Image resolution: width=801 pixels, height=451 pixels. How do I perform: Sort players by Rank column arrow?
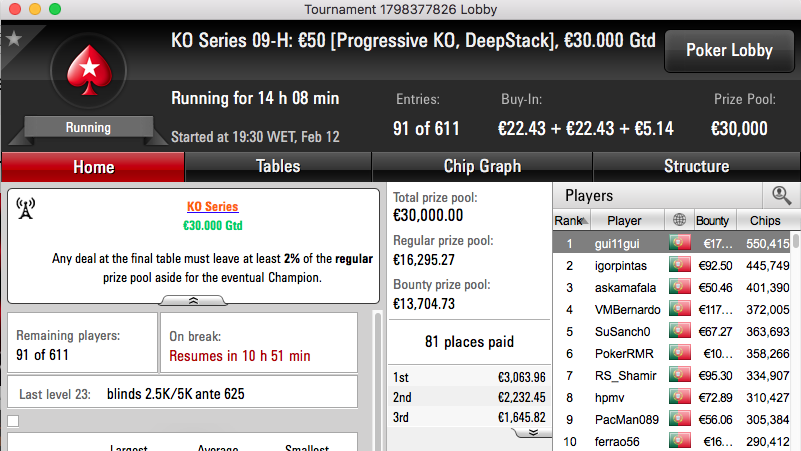[x=584, y=221]
